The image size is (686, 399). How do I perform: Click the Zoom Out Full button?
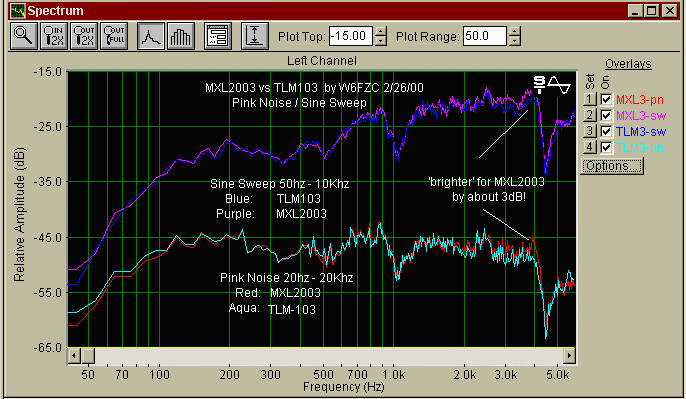(x=114, y=36)
